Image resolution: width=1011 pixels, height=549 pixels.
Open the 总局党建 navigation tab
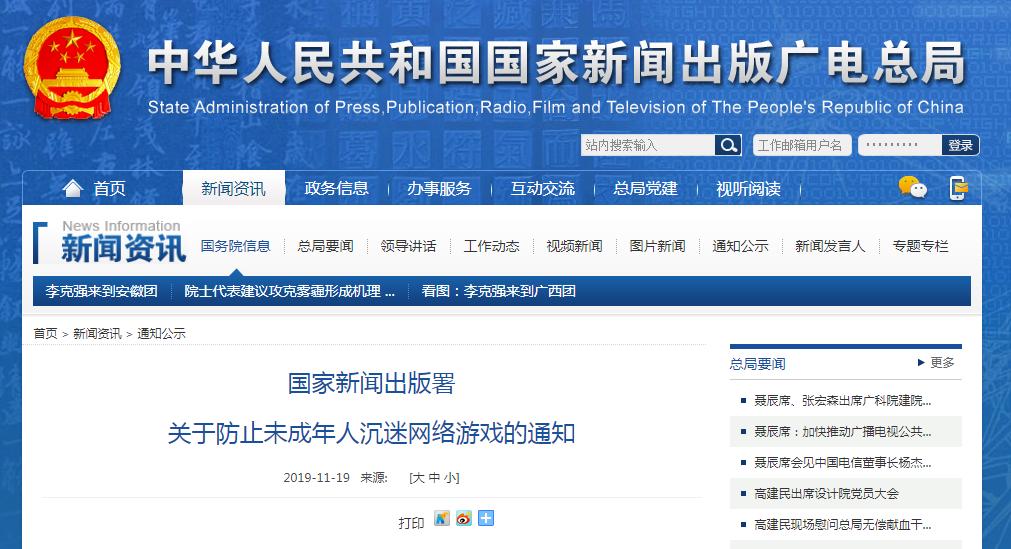645,188
